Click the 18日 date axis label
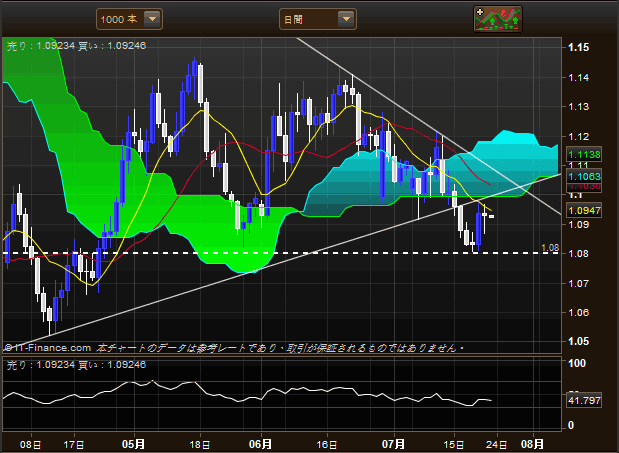619x453 pixels. point(199,445)
